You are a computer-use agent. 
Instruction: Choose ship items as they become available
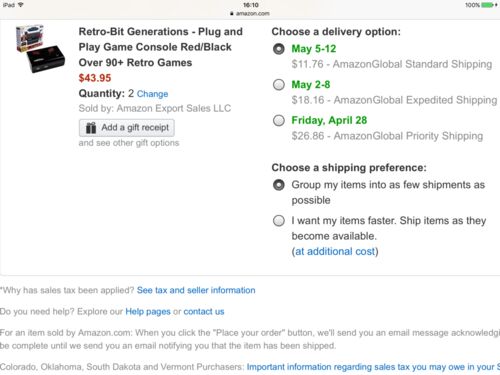[279, 221]
